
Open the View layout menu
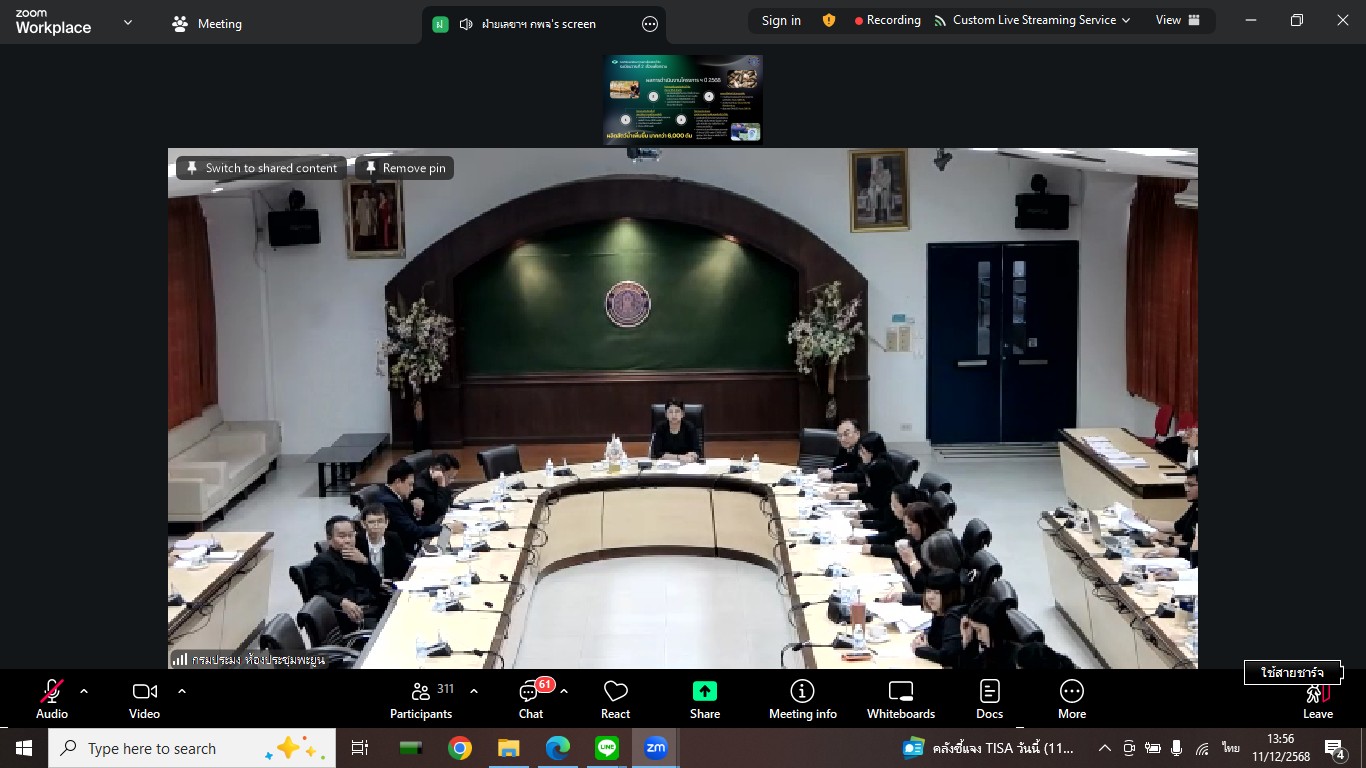tap(1178, 20)
